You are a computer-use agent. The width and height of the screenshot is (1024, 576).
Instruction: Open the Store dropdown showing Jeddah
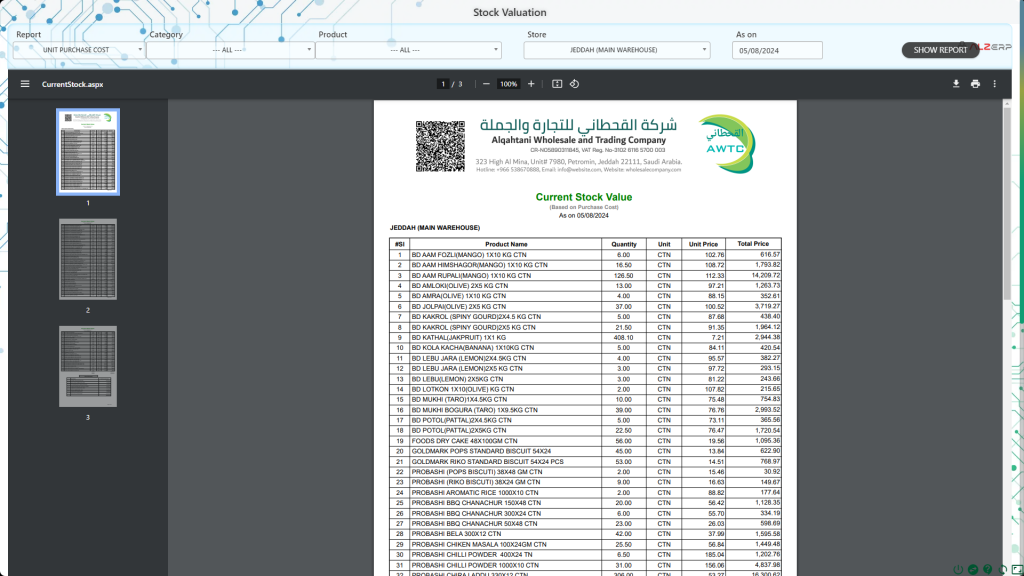(616, 50)
